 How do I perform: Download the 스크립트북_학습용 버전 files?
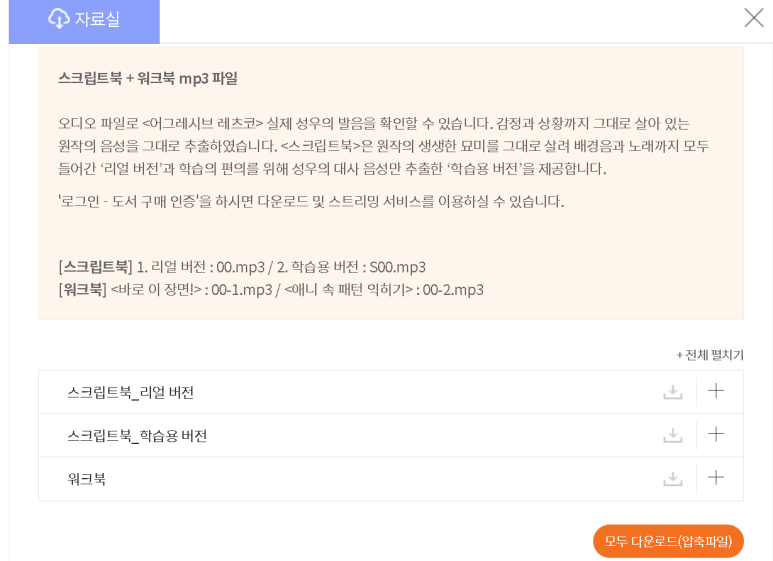coord(673,435)
